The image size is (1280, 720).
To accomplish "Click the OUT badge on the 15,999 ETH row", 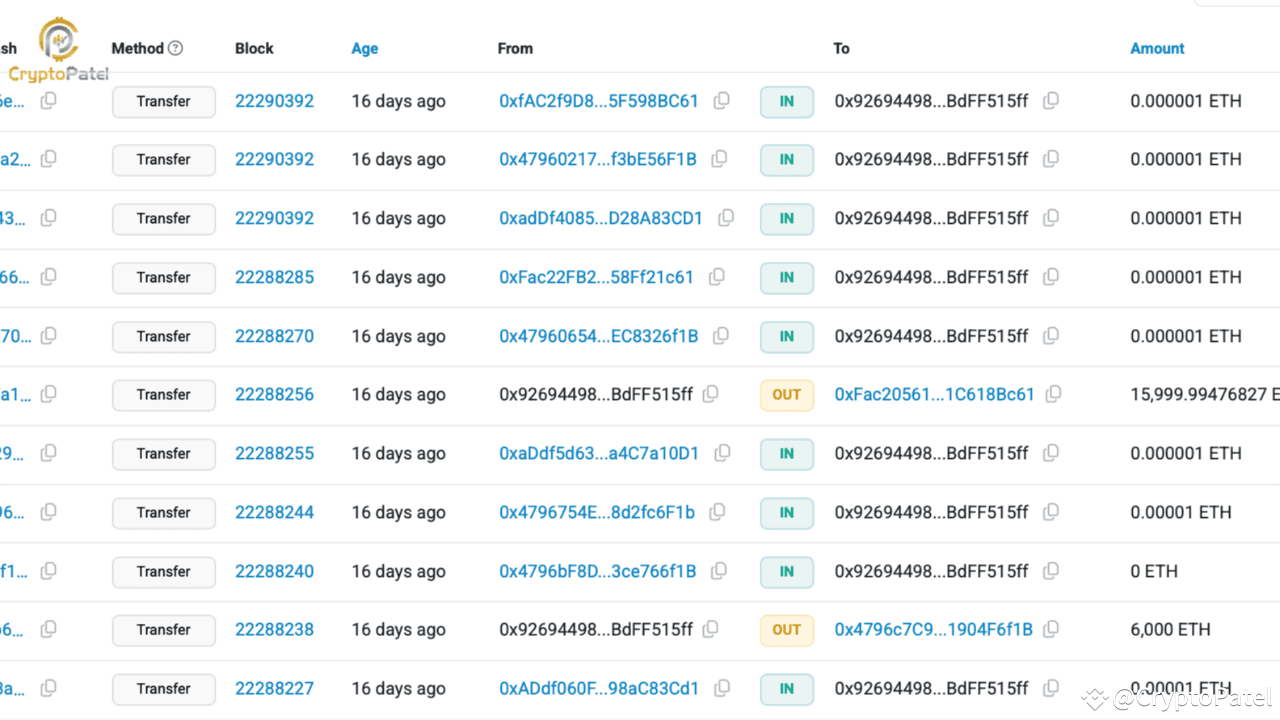I will (x=786, y=394).
